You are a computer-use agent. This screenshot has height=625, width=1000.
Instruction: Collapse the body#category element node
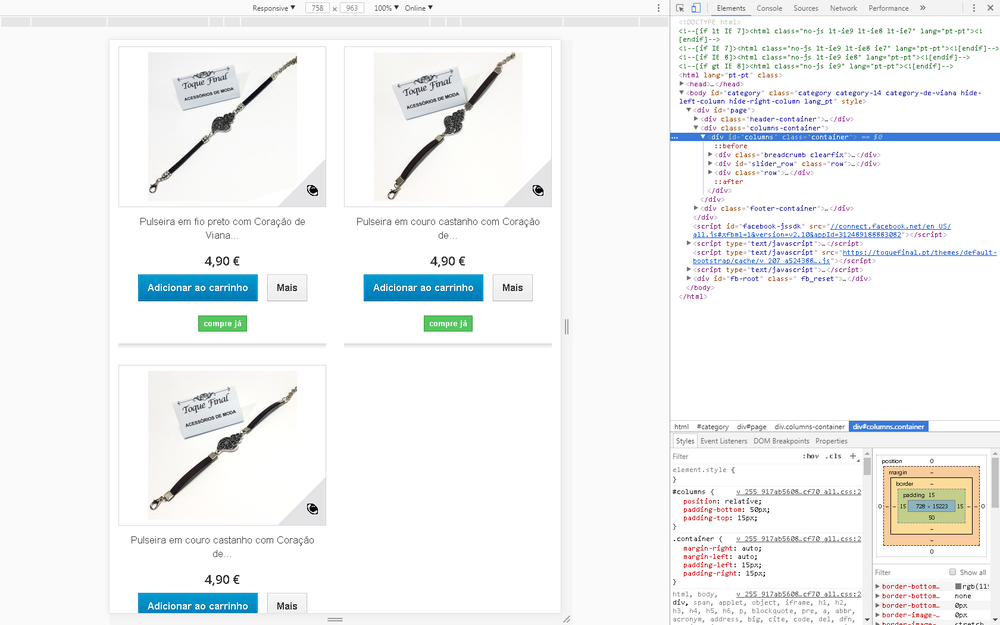pyautogui.click(x=682, y=92)
